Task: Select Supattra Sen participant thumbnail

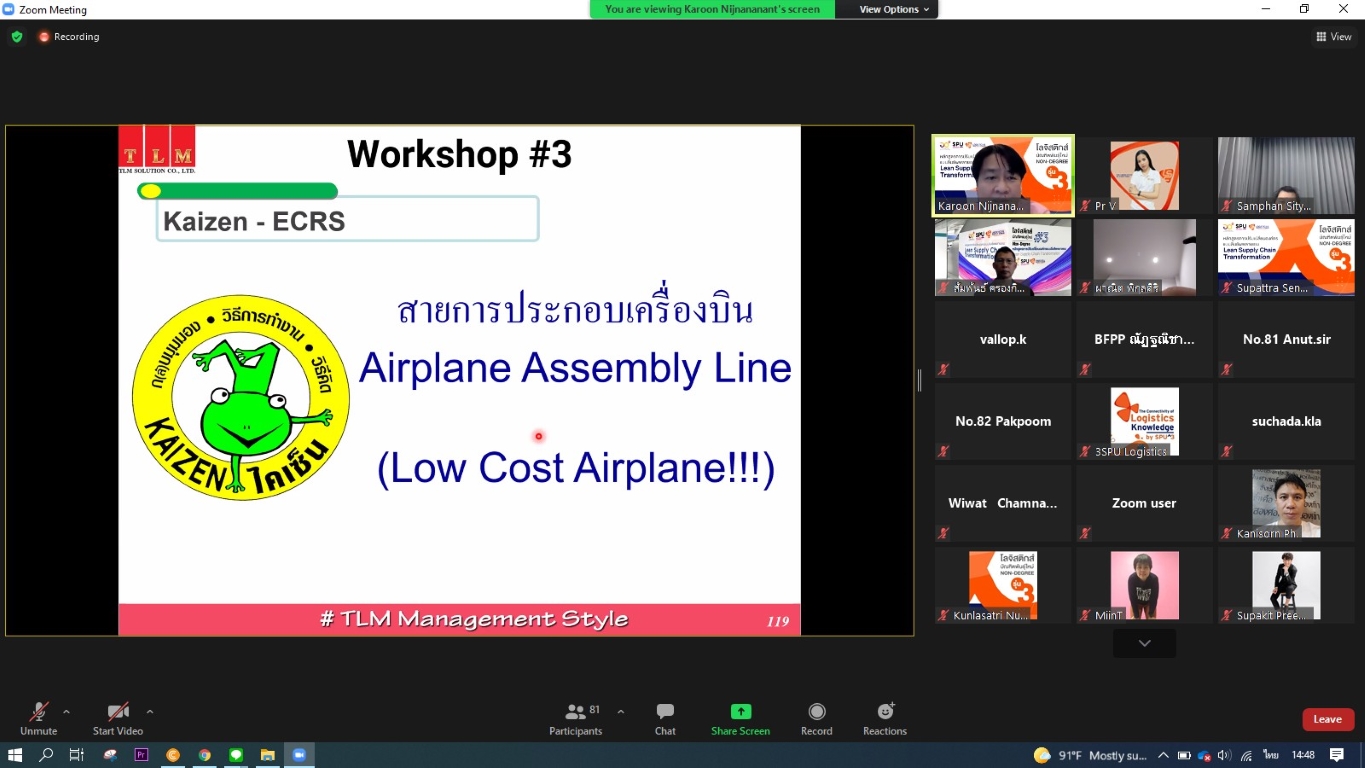Action: tap(1286, 258)
